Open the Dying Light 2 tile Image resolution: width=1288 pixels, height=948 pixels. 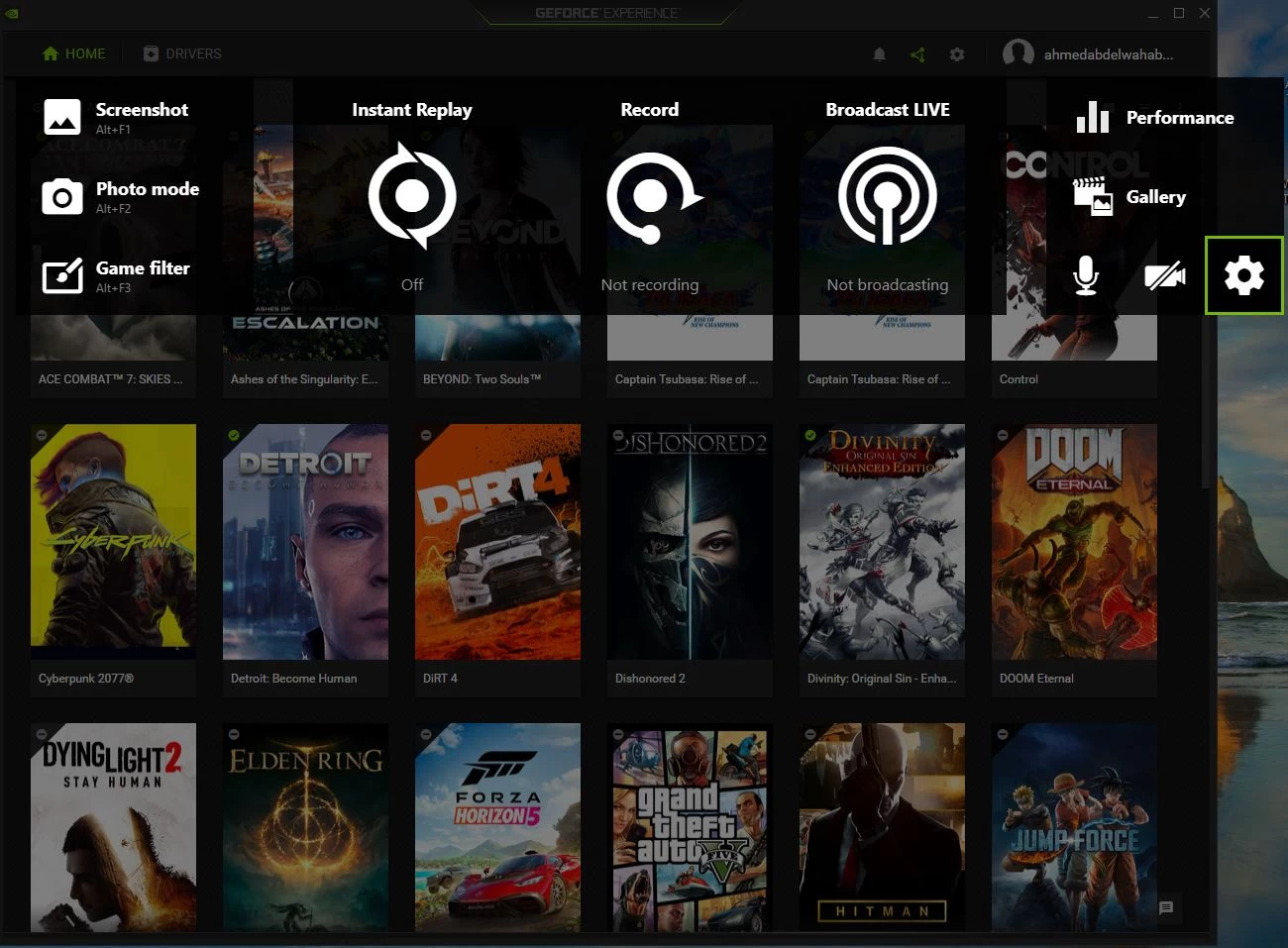(x=113, y=827)
